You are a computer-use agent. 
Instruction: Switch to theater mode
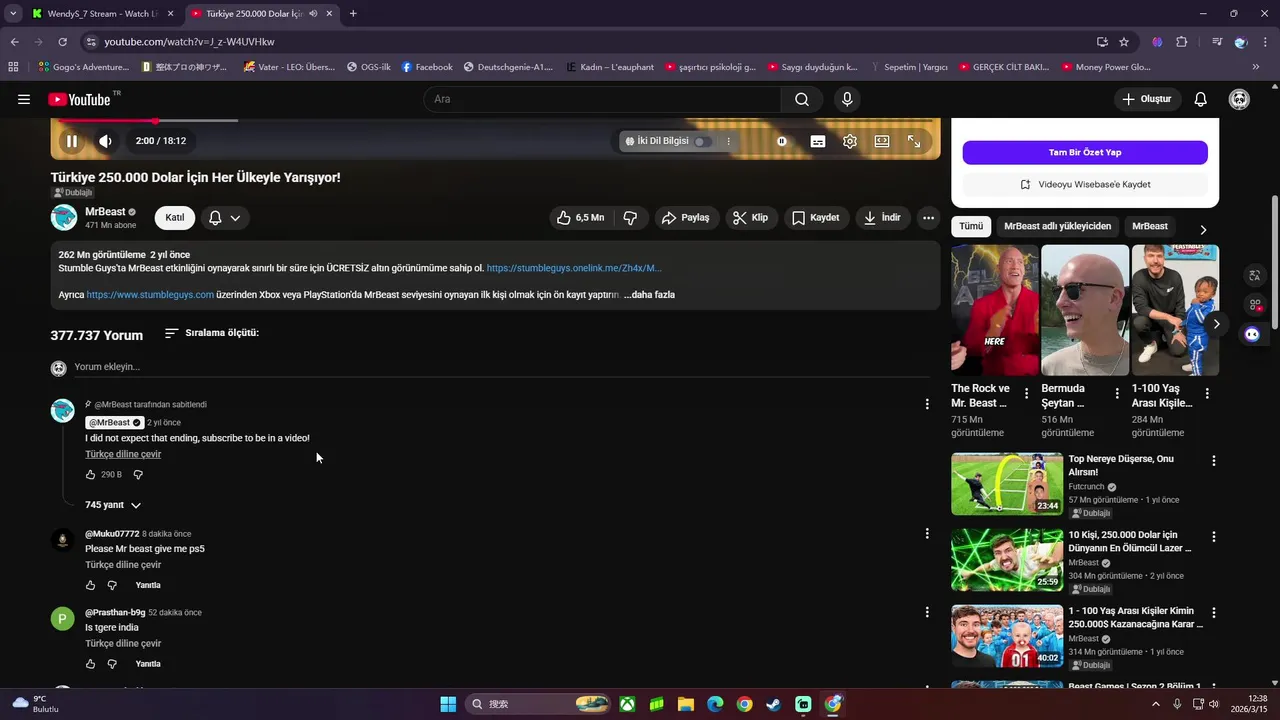[x=882, y=141]
